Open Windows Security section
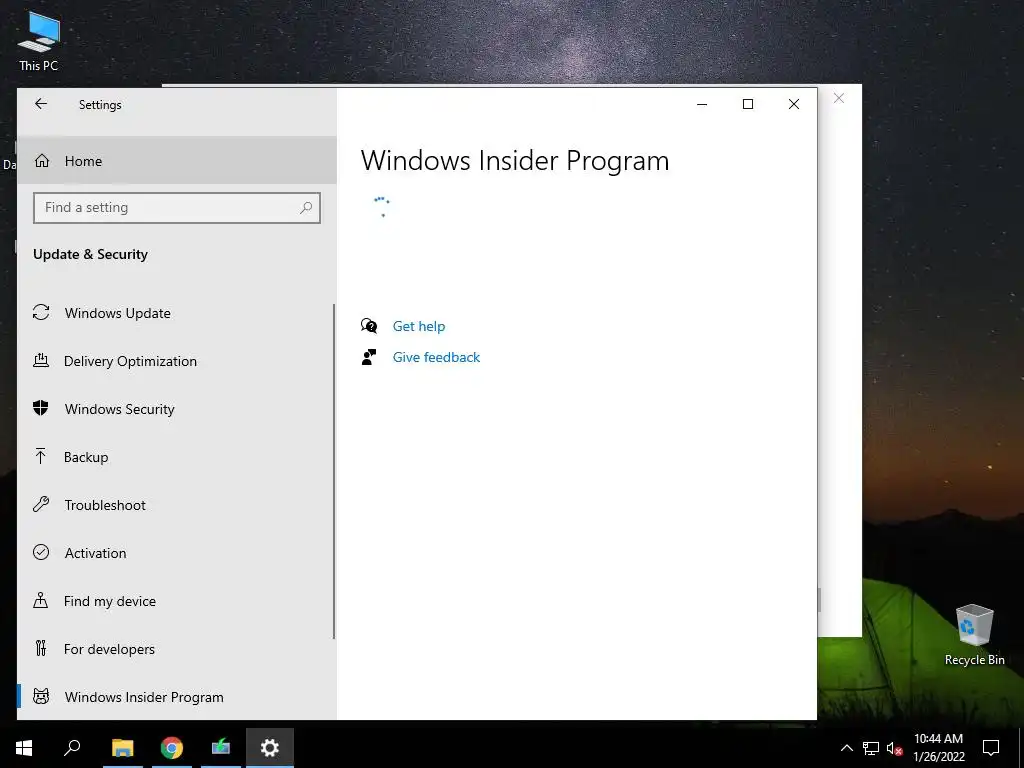Screen dimensions: 1024x768 pos(175,409)
